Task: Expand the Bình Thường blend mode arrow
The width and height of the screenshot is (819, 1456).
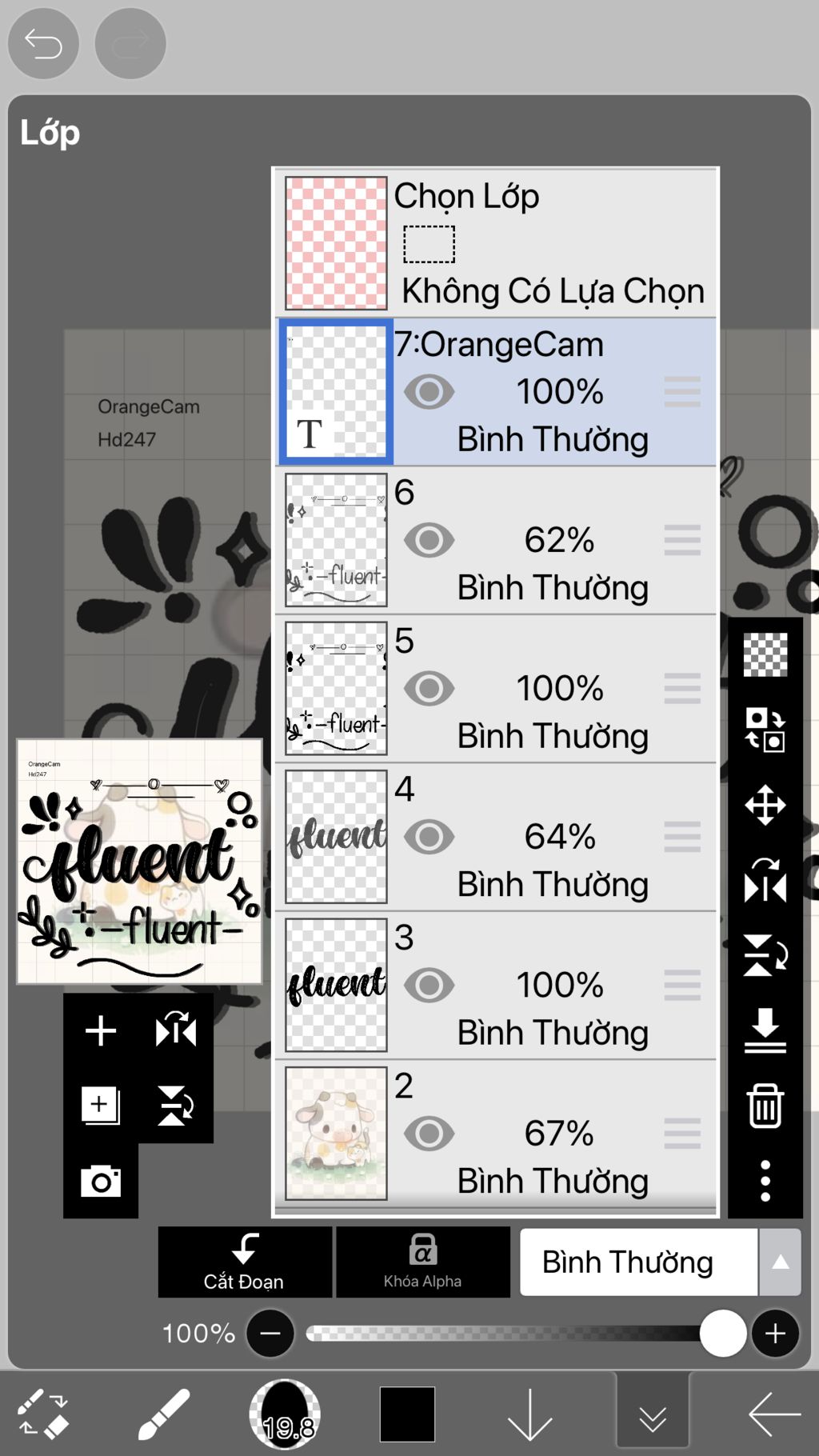Action: (781, 1262)
